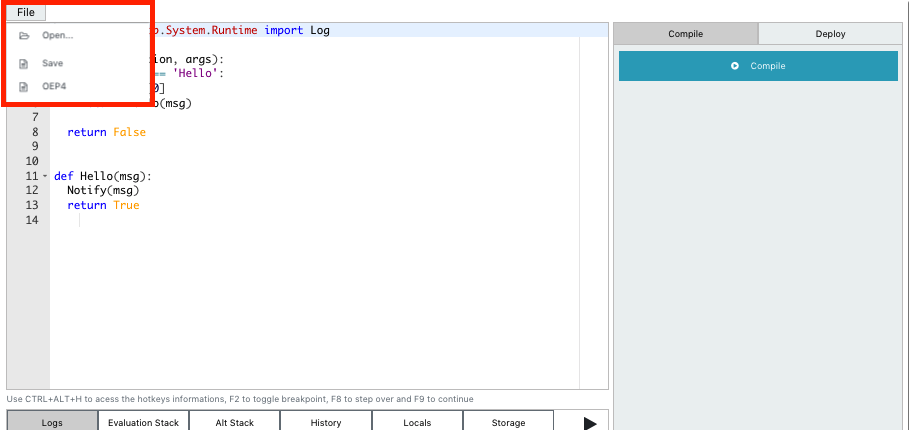The width and height of the screenshot is (909, 430).
Task: Click line number 8 in the gutter
Action: tap(35, 132)
